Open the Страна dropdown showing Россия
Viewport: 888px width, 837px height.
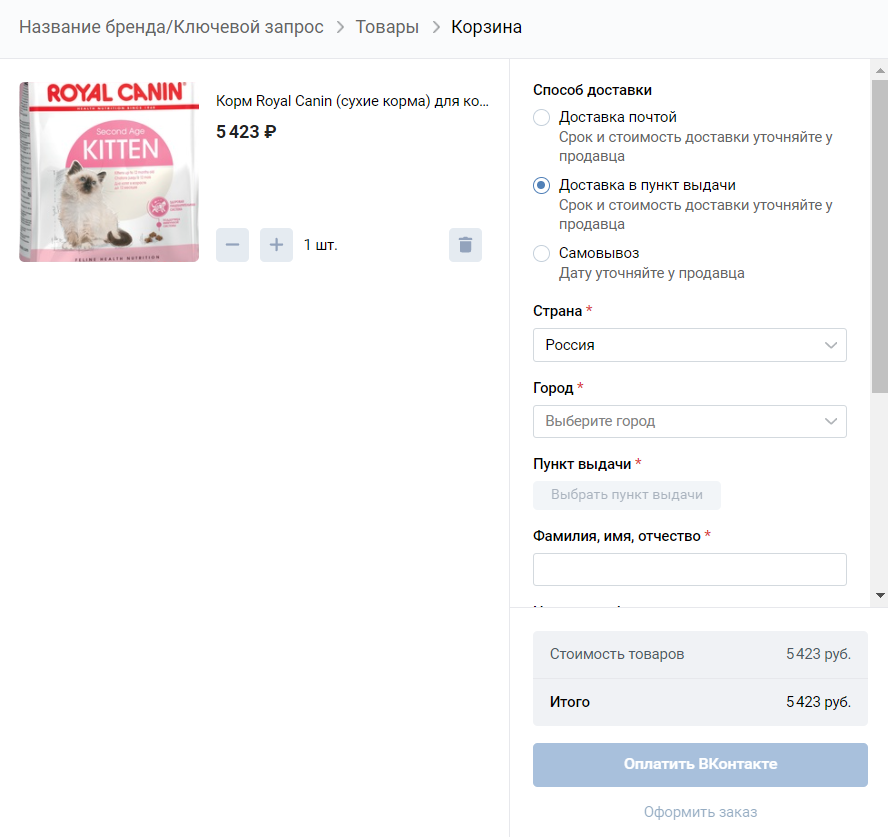(x=690, y=345)
